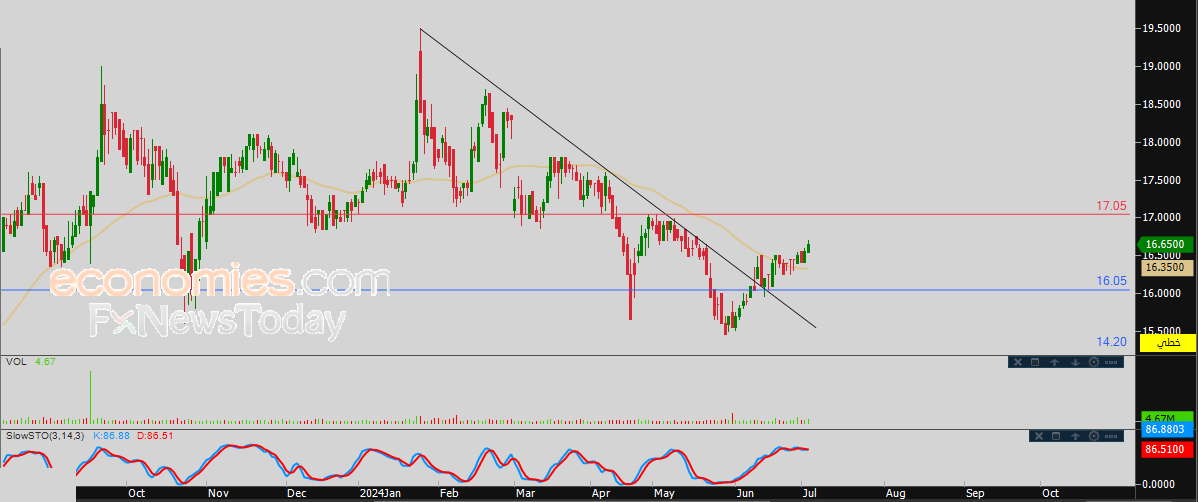Image resolution: width=1198 pixels, height=502 pixels.
Task: Maximize the SlowSTO indicator panel
Action: tap(1057, 436)
